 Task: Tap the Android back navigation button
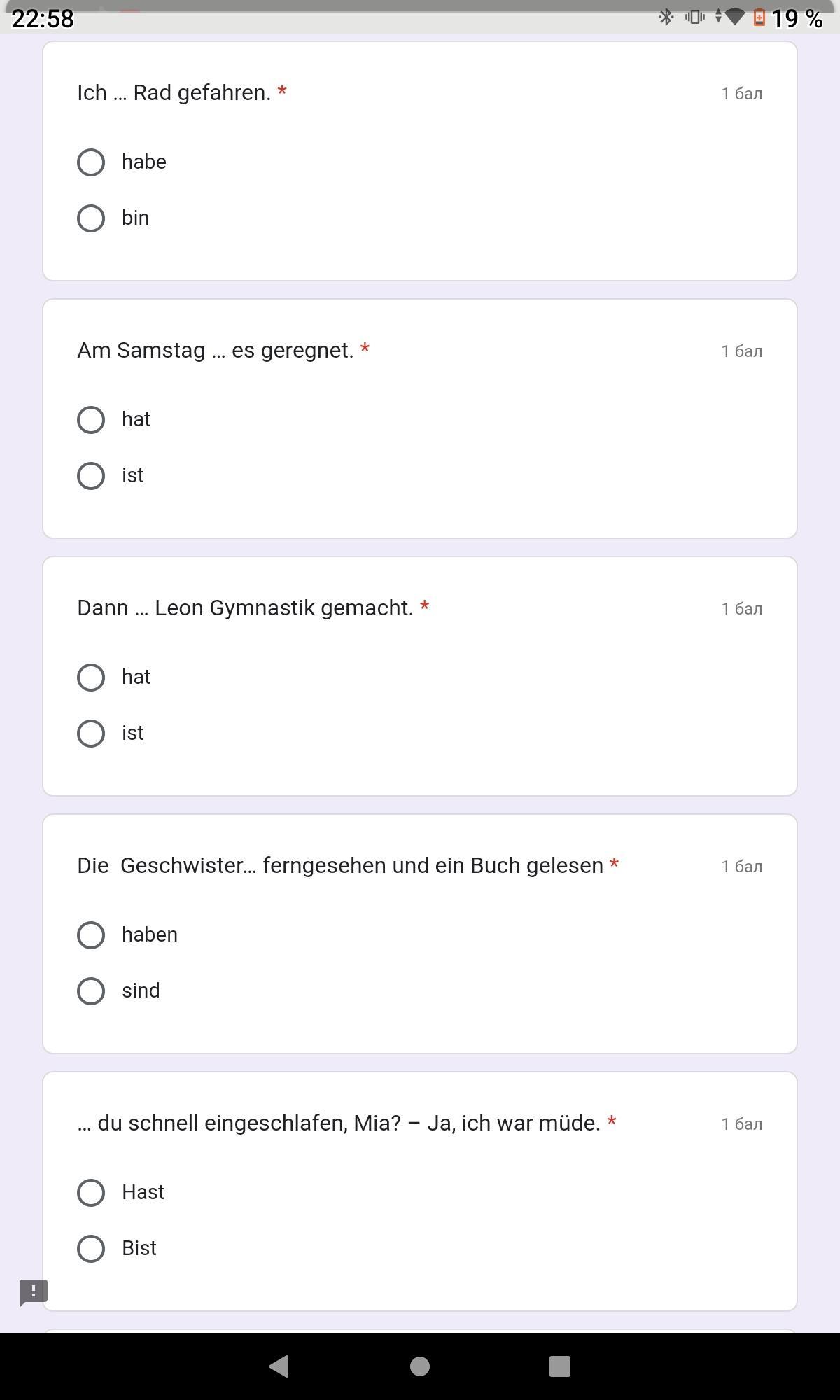[x=279, y=1366]
